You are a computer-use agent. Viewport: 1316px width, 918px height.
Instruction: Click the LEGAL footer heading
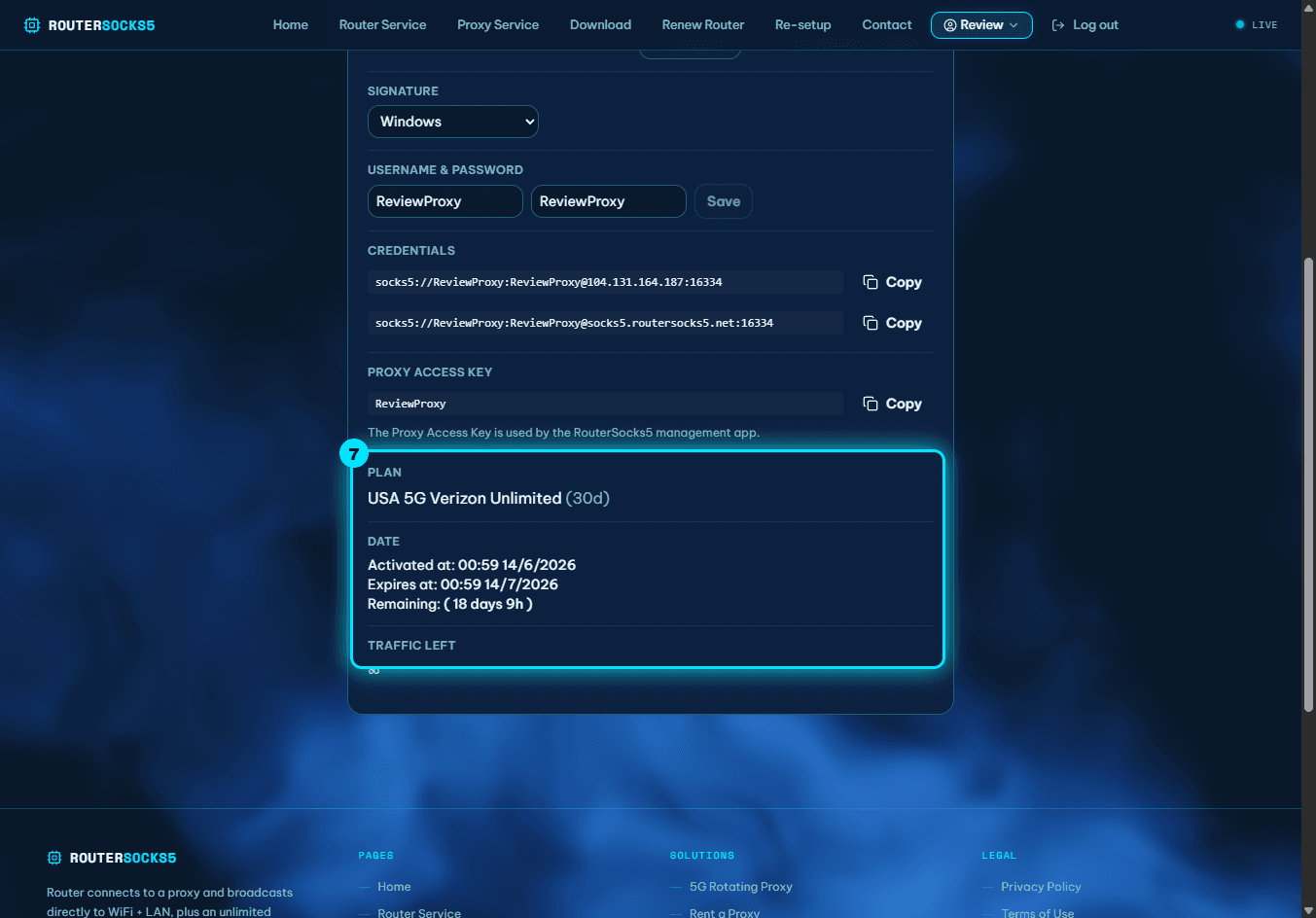[999, 856]
